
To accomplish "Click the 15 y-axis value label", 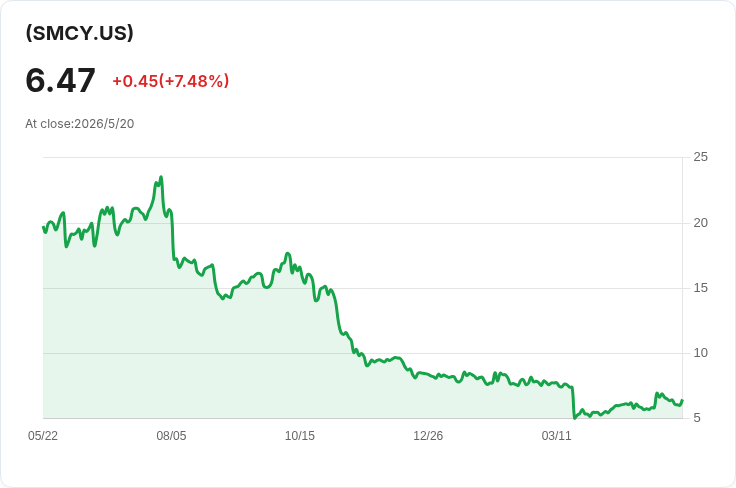I will click(700, 288).
